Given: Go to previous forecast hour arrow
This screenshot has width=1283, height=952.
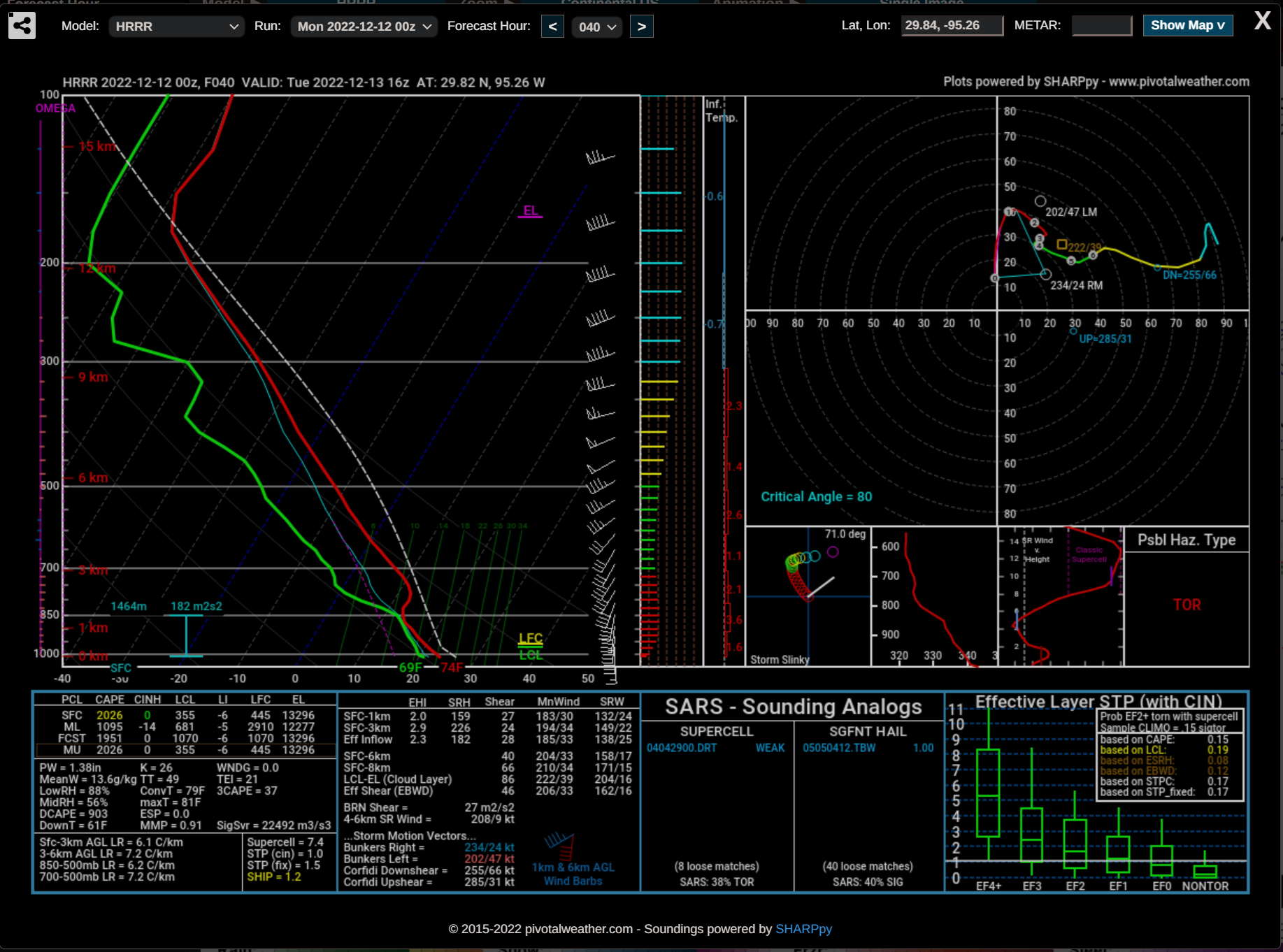Looking at the screenshot, I should (x=552, y=27).
